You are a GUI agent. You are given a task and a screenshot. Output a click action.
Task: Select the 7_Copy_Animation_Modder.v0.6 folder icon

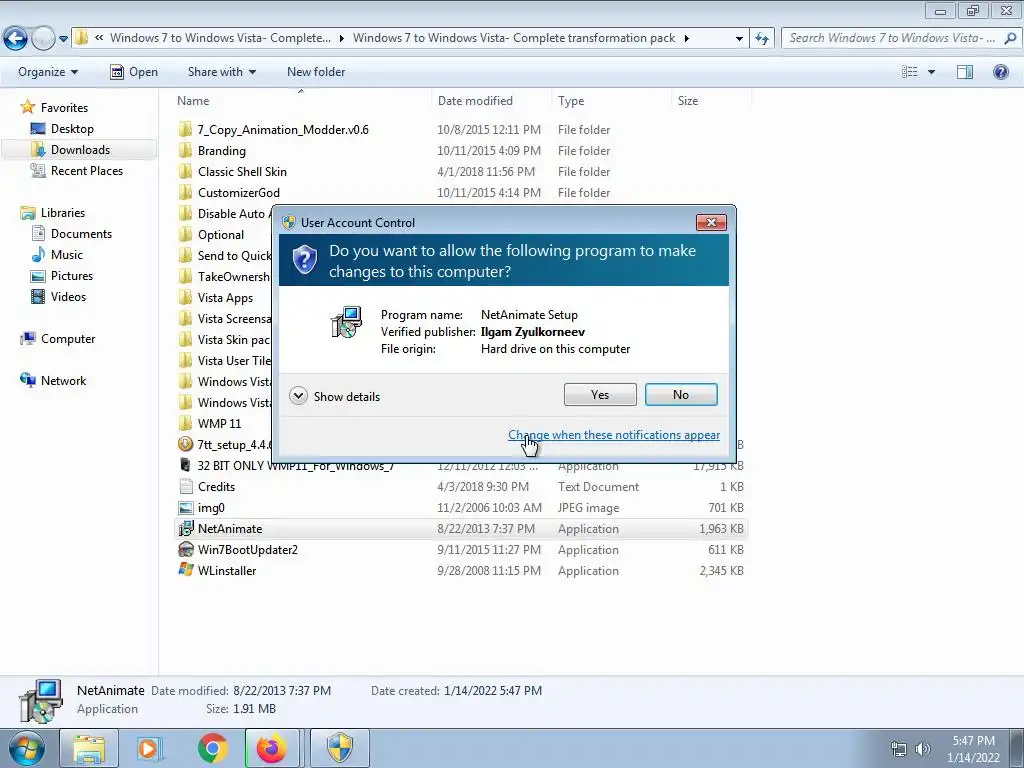point(185,129)
